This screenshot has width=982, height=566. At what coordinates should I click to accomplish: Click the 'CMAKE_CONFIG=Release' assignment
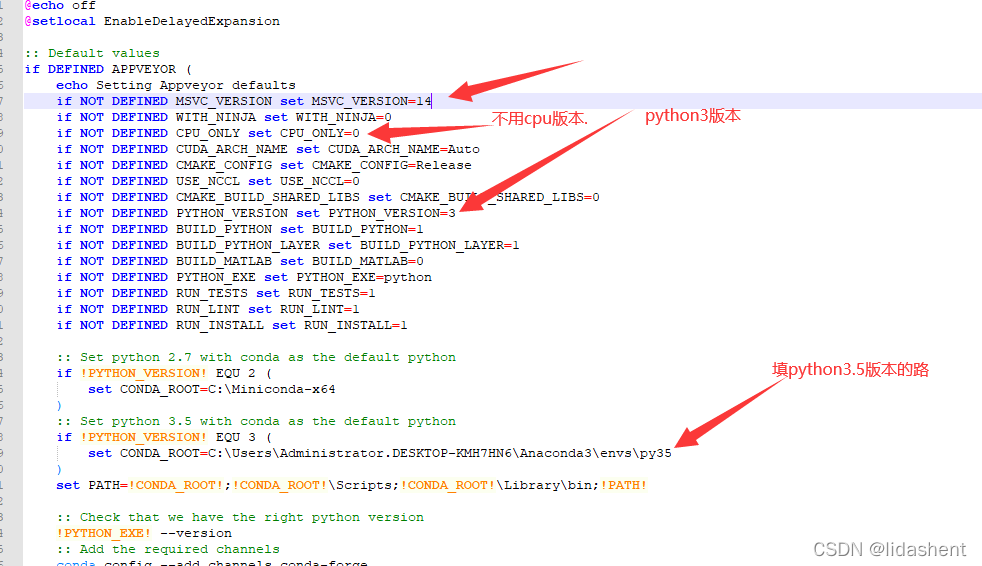point(391,165)
